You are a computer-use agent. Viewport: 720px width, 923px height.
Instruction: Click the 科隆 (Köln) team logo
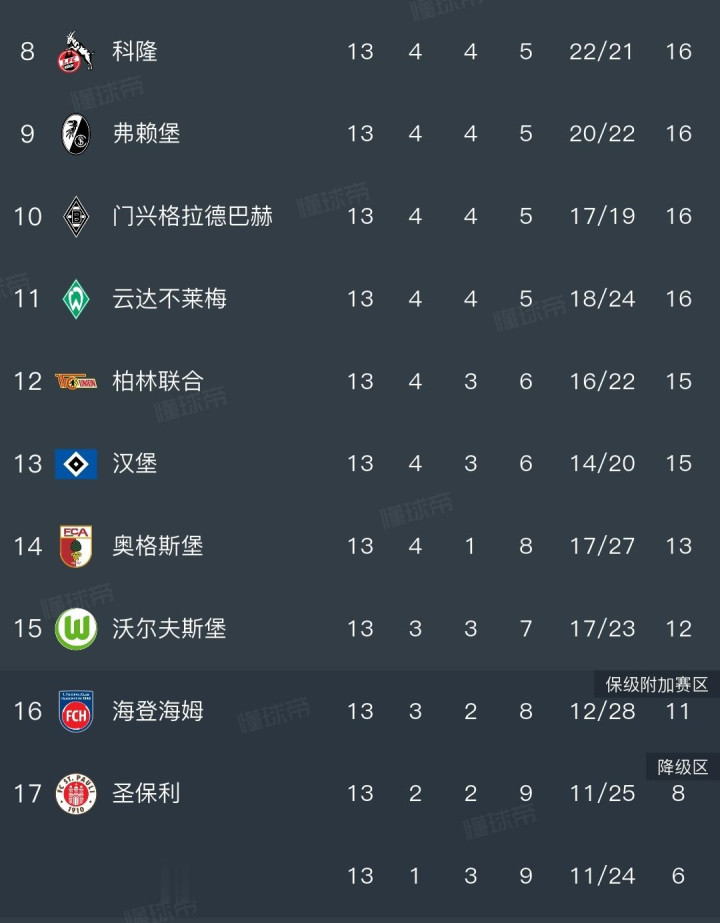tap(76, 52)
